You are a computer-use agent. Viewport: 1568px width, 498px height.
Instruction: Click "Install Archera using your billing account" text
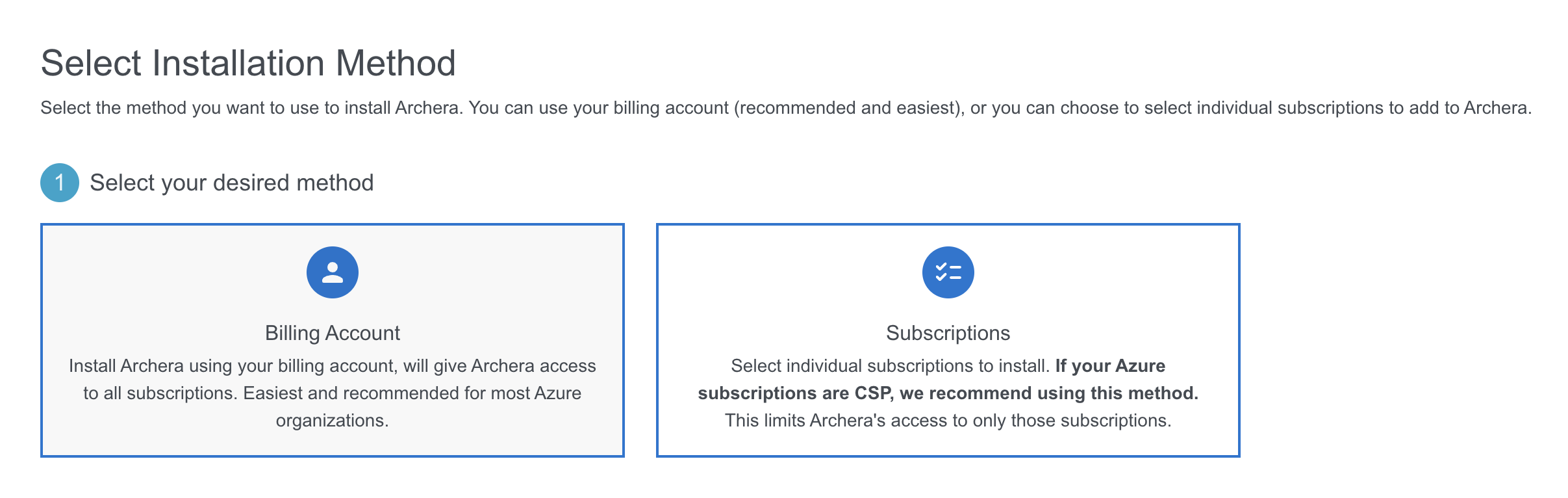pos(232,366)
